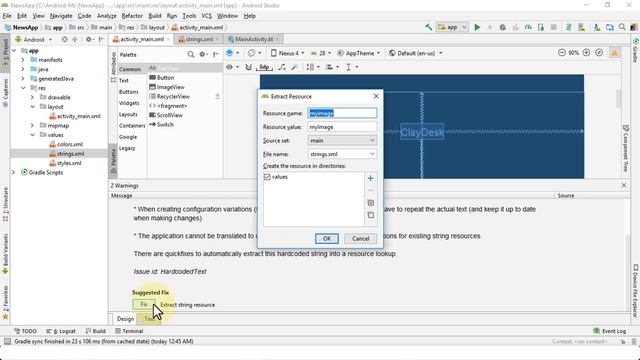Build the project with the hammer icon
This screenshot has width=640, height=360.
429,27
